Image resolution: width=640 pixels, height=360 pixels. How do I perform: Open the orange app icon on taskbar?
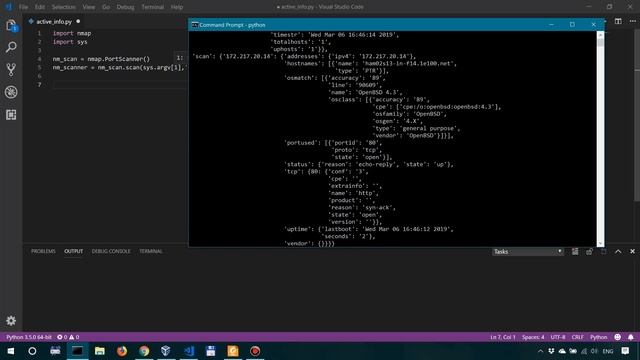pyautogui.click(x=233, y=351)
